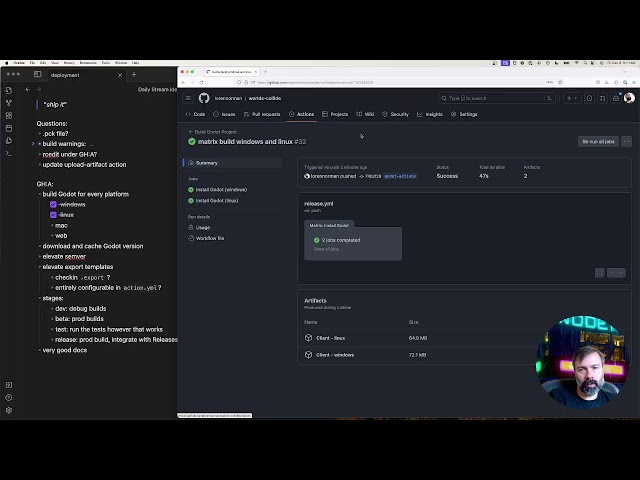Screen dimensions: 640x480
Task: Open GitHub command palette icon
Action: (549, 98)
